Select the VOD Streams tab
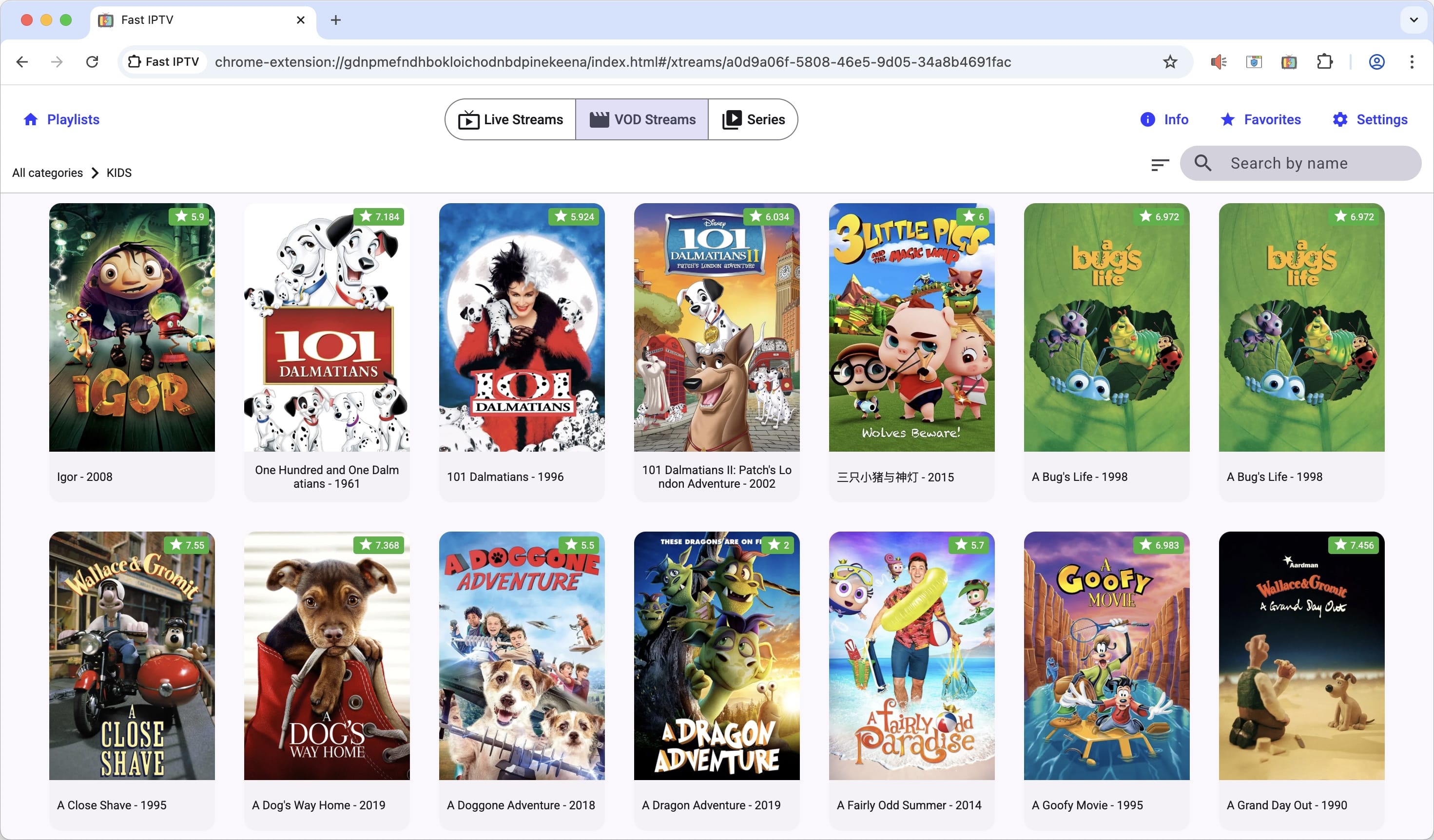 click(x=642, y=119)
